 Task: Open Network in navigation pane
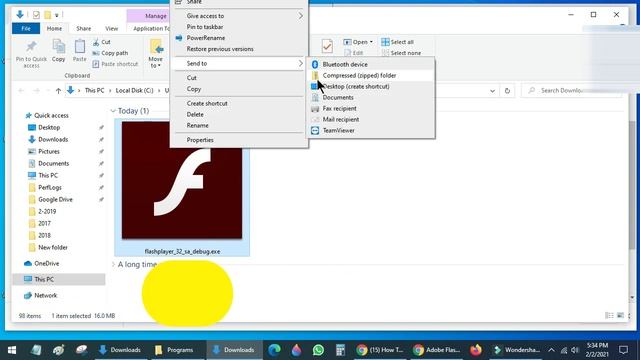coord(45,296)
